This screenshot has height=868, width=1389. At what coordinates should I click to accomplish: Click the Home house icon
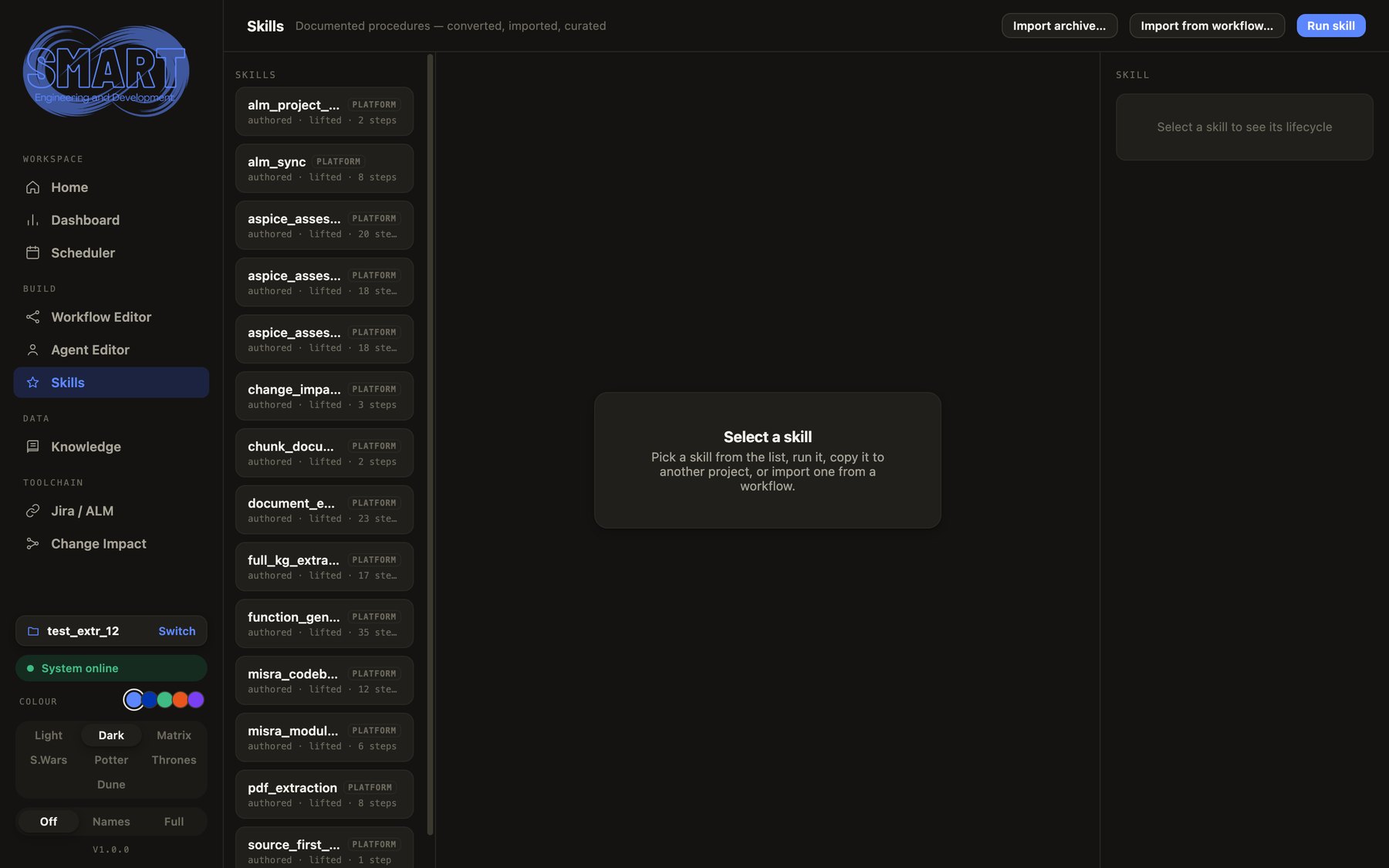click(x=32, y=187)
